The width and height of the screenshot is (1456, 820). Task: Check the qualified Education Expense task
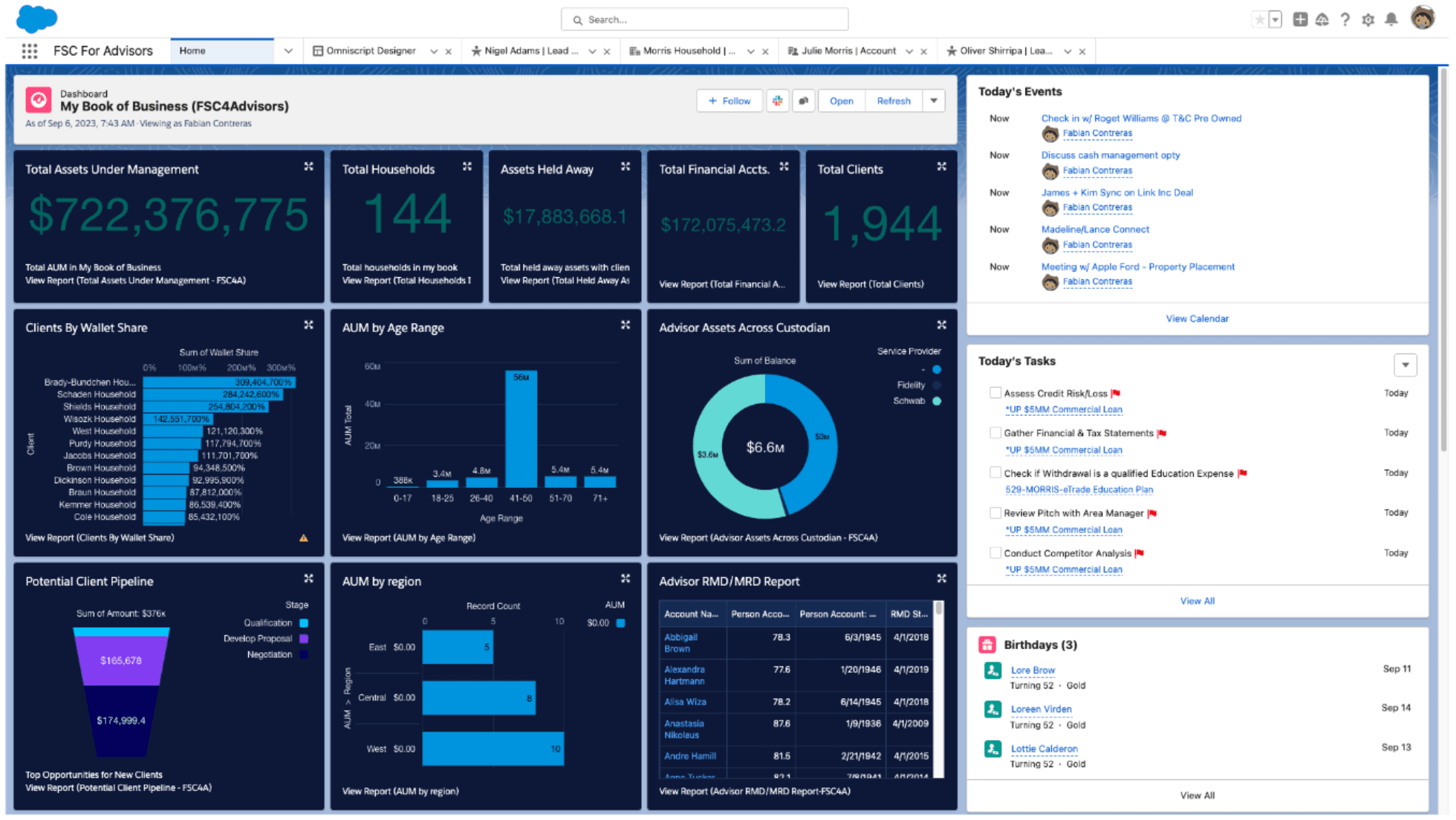pos(995,472)
